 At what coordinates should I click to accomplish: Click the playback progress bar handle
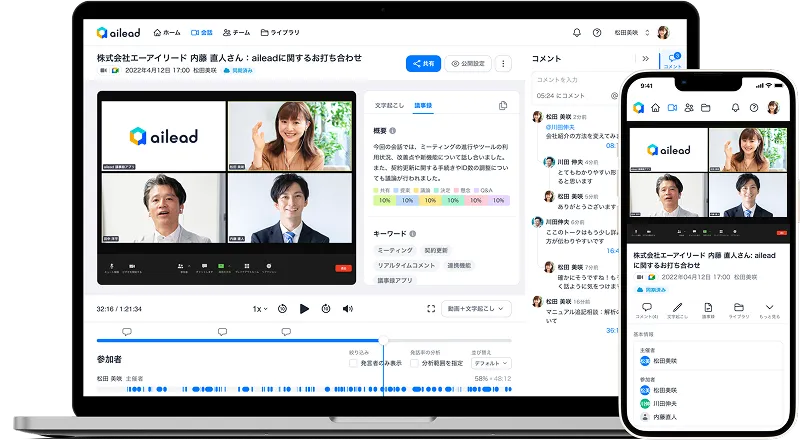coord(383,340)
